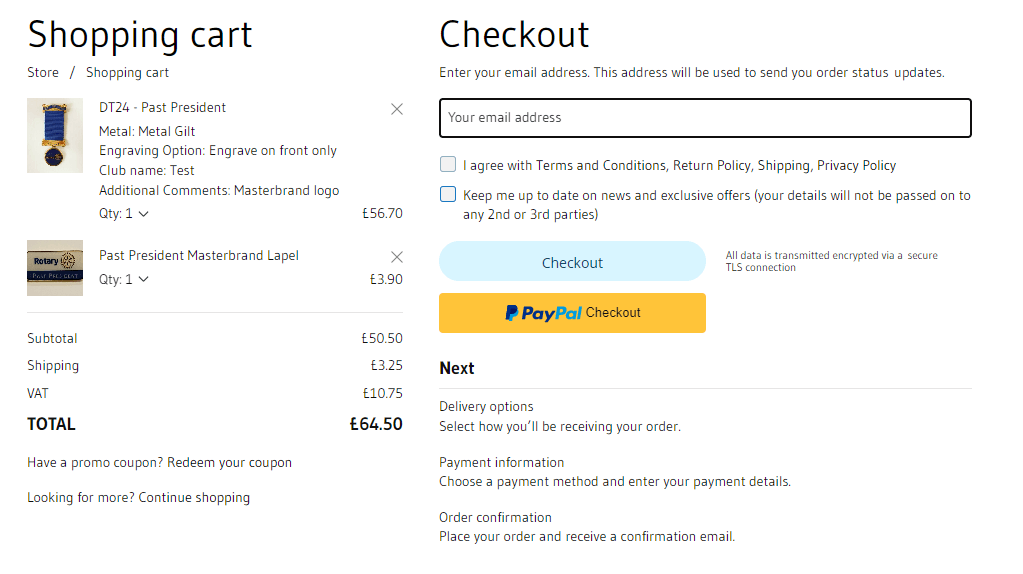Remove DT24 - Past President from cart
Image resolution: width=1023 pixels, height=574 pixels.
397,109
